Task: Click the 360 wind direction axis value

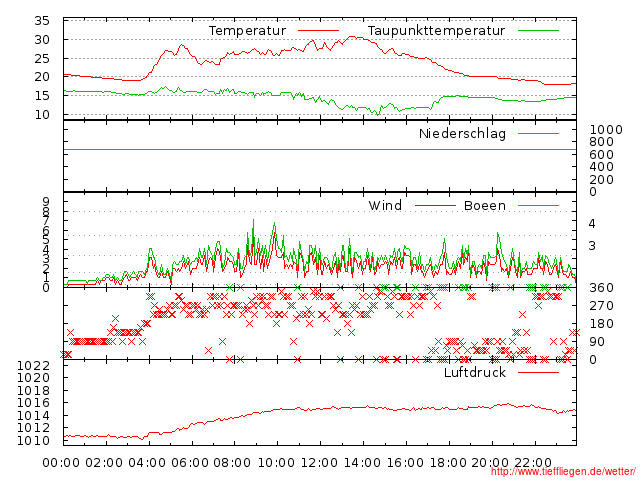Action: click(602, 288)
